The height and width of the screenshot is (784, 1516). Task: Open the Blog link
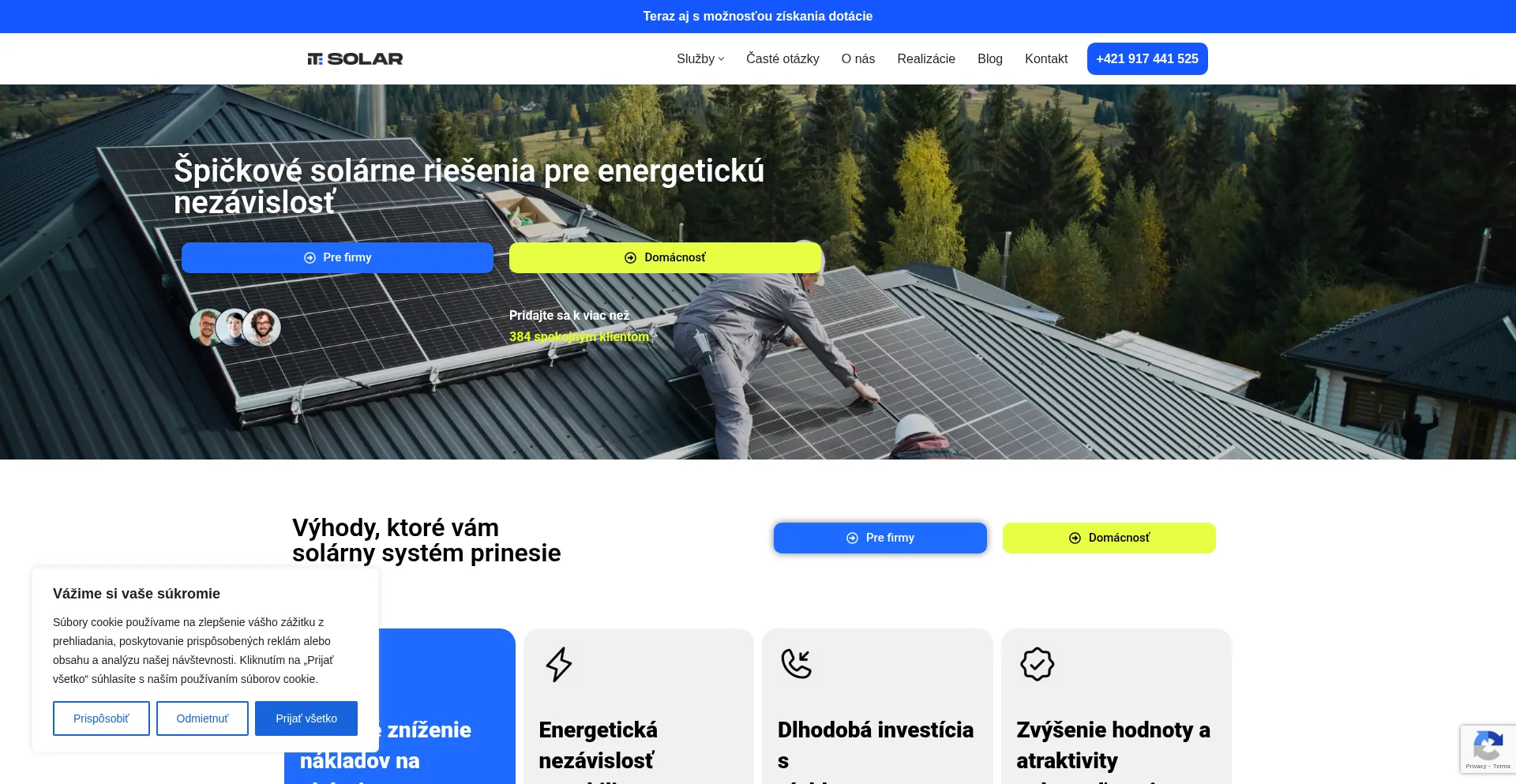click(990, 58)
